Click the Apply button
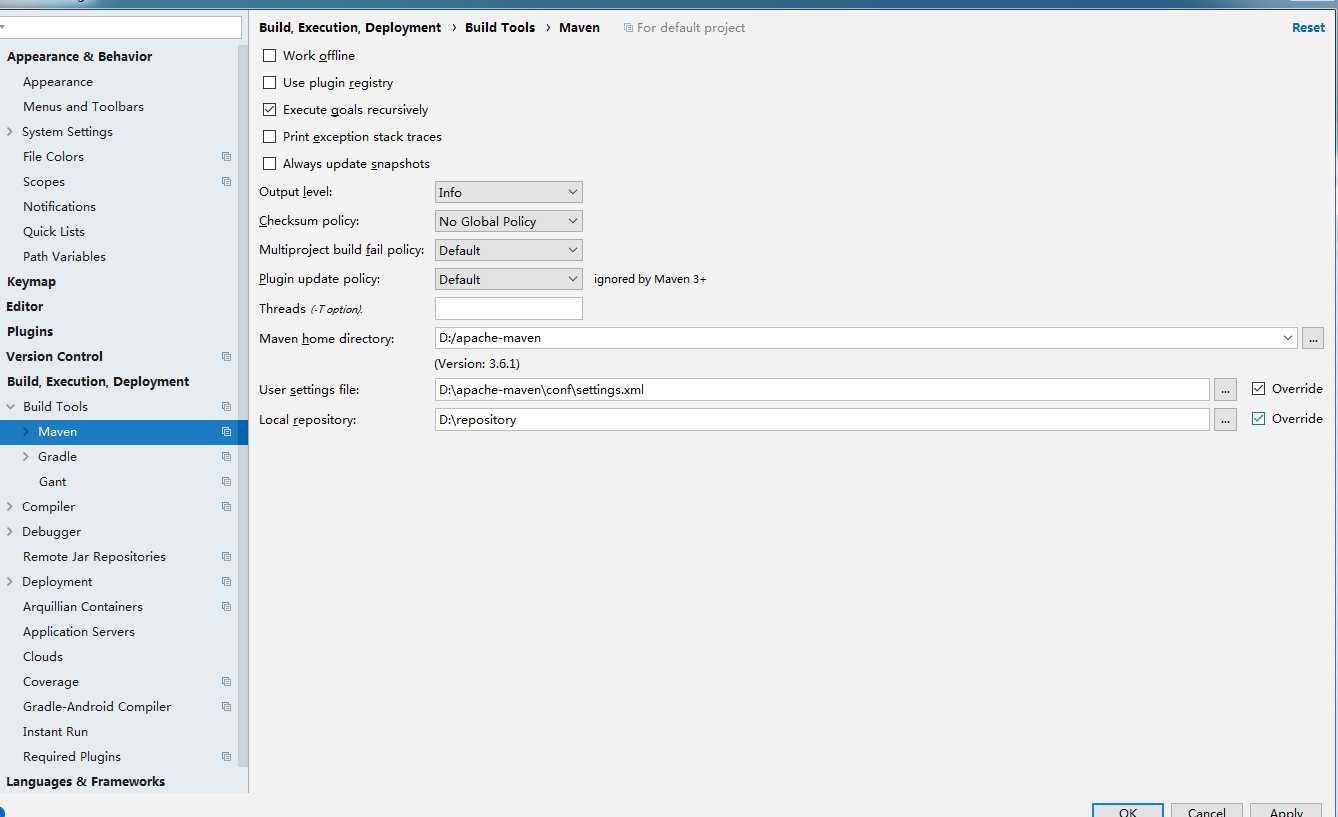Image resolution: width=1338 pixels, height=817 pixels. (1286, 812)
